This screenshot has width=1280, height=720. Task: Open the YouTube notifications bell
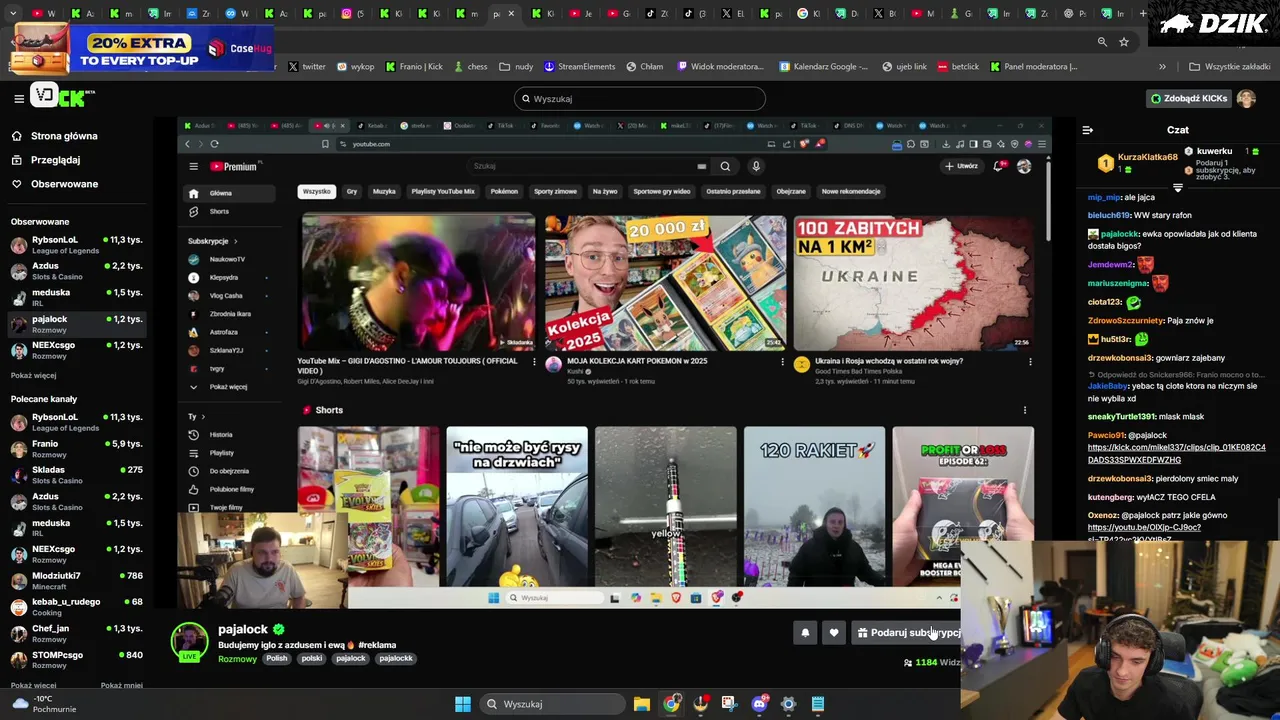[998, 166]
